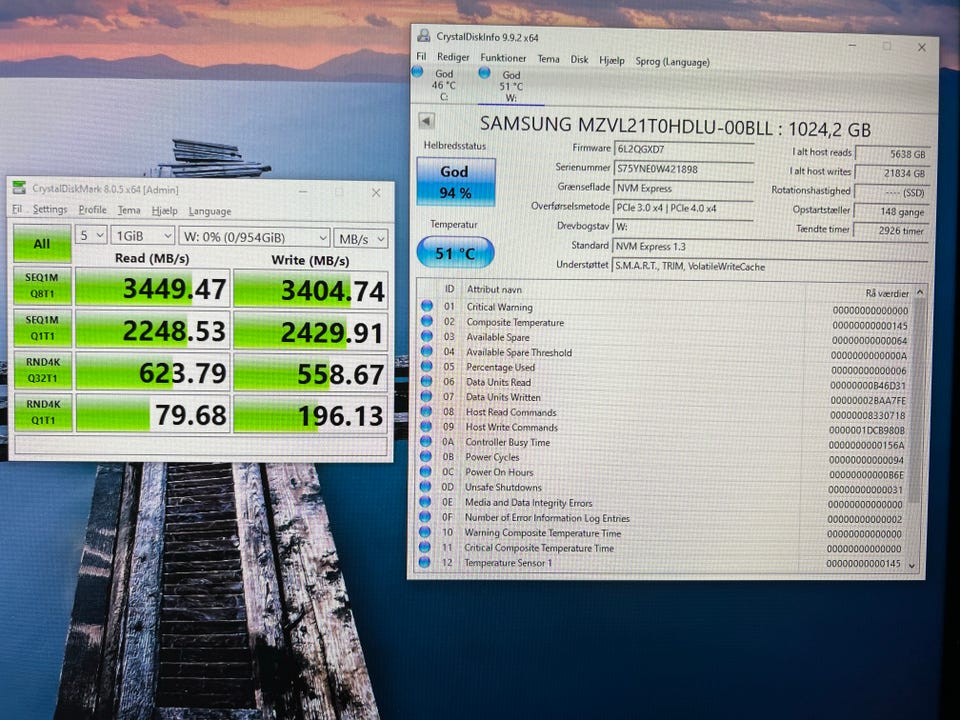Click status icon for Available Spare Threshold row
Image resolution: width=960 pixels, height=720 pixels.
pyautogui.click(x=427, y=351)
